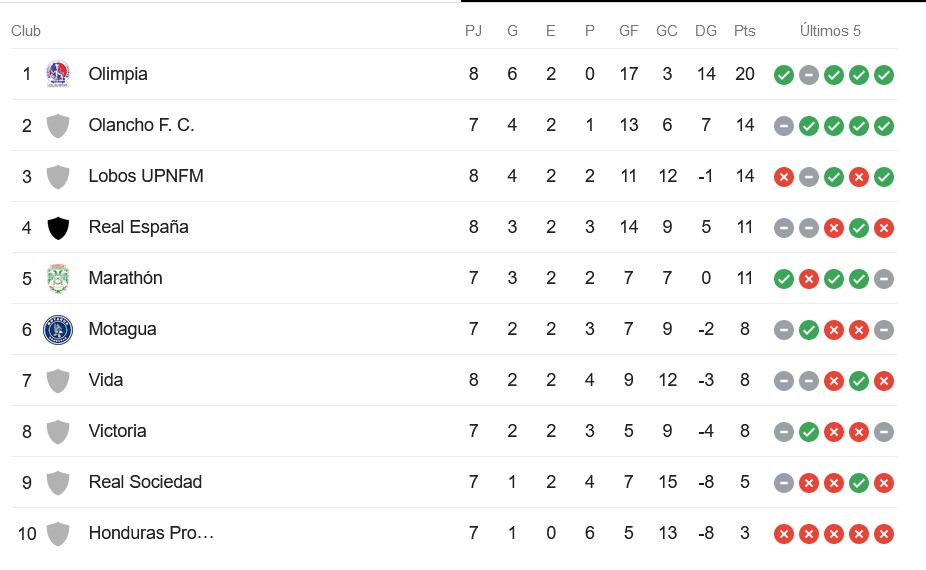Click Olancho F. C. gray shield icon

58,125
